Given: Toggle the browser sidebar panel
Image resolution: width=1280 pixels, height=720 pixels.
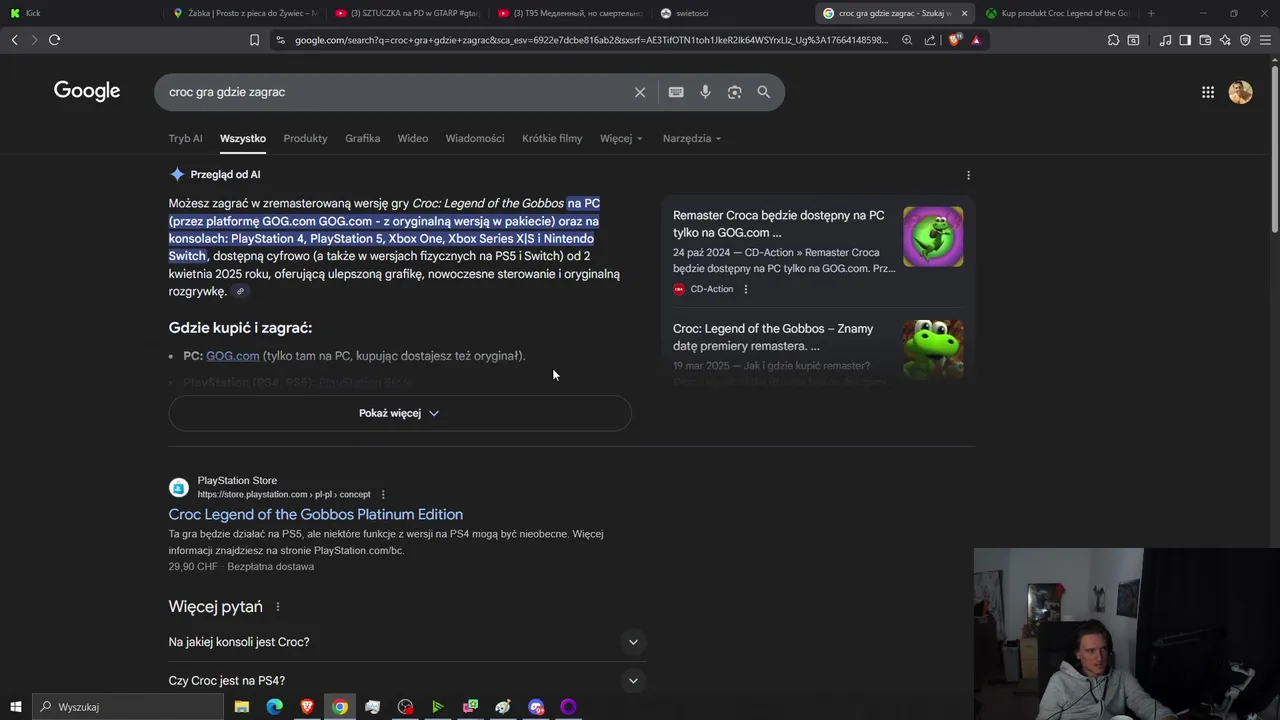Looking at the screenshot, I should pyautogui.click(x=1185, y=40).
